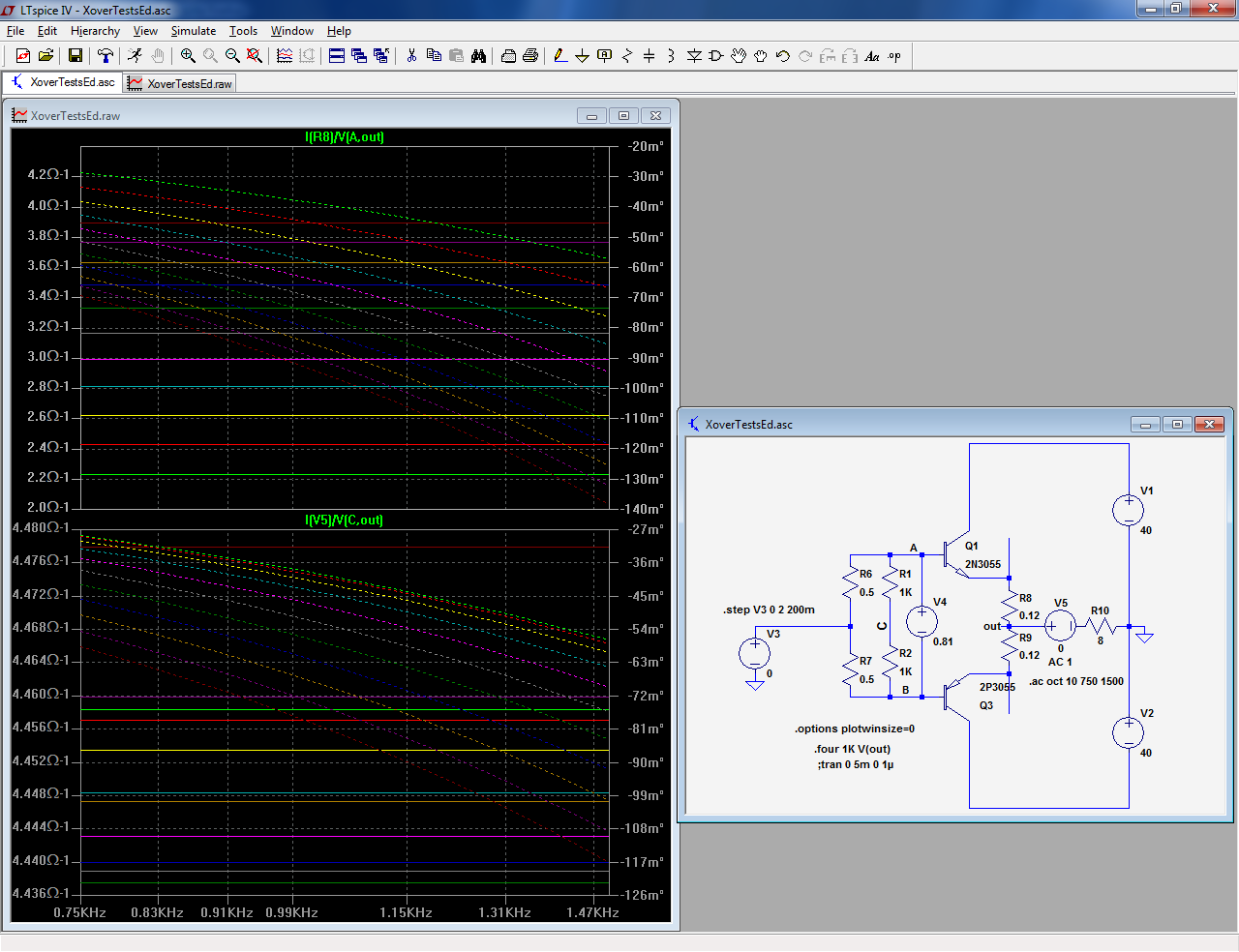
Task: Click the Q1 2N3055 transistor label
Action: point(982,555)
